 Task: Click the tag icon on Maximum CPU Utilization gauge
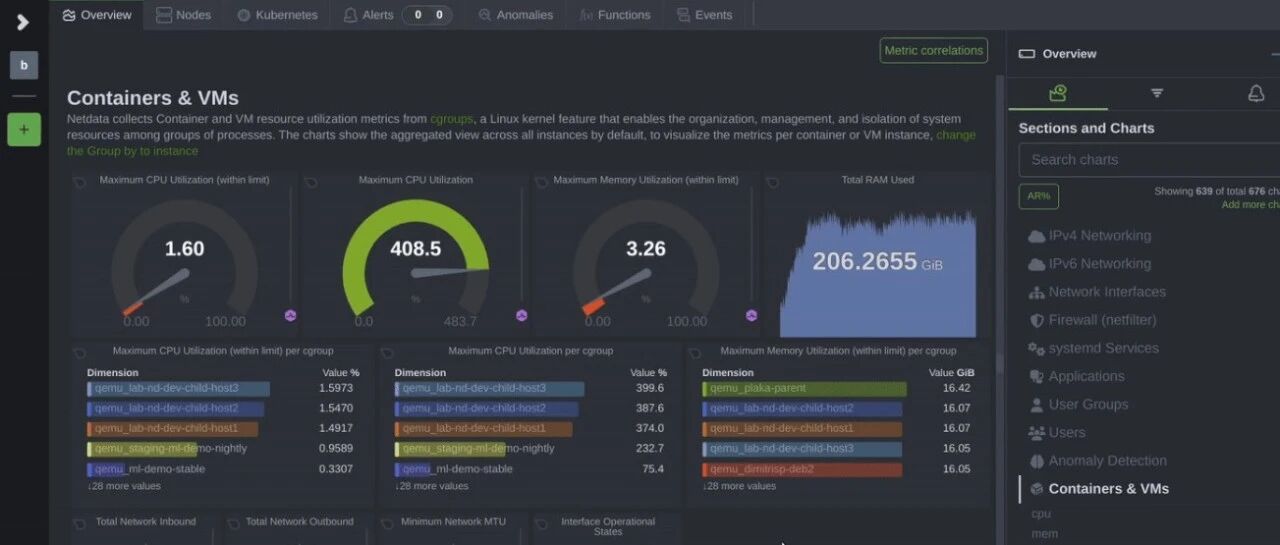tap(310, 182)
